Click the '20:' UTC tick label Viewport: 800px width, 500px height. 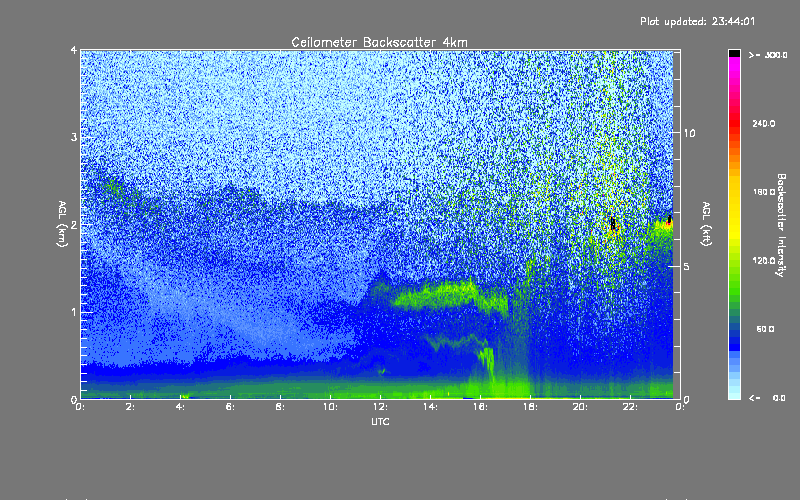tap(580, 407)
